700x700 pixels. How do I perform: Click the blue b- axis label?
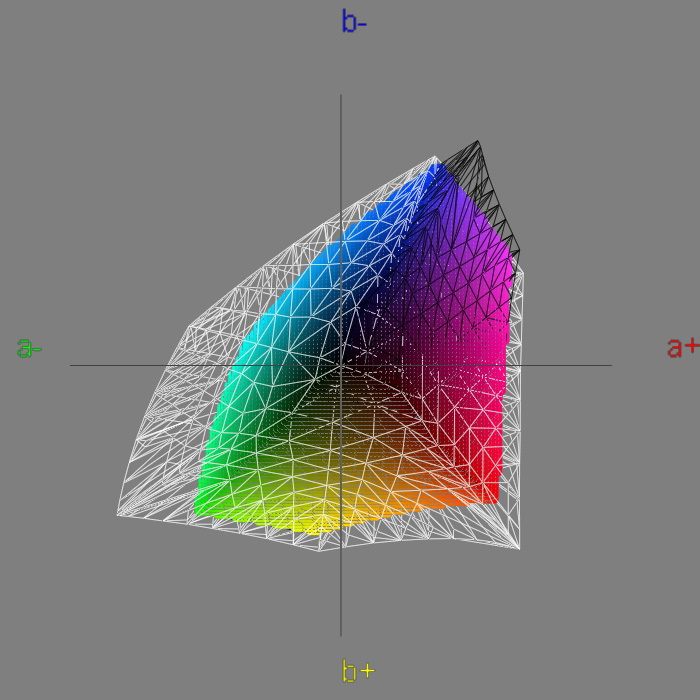point(354,22)
